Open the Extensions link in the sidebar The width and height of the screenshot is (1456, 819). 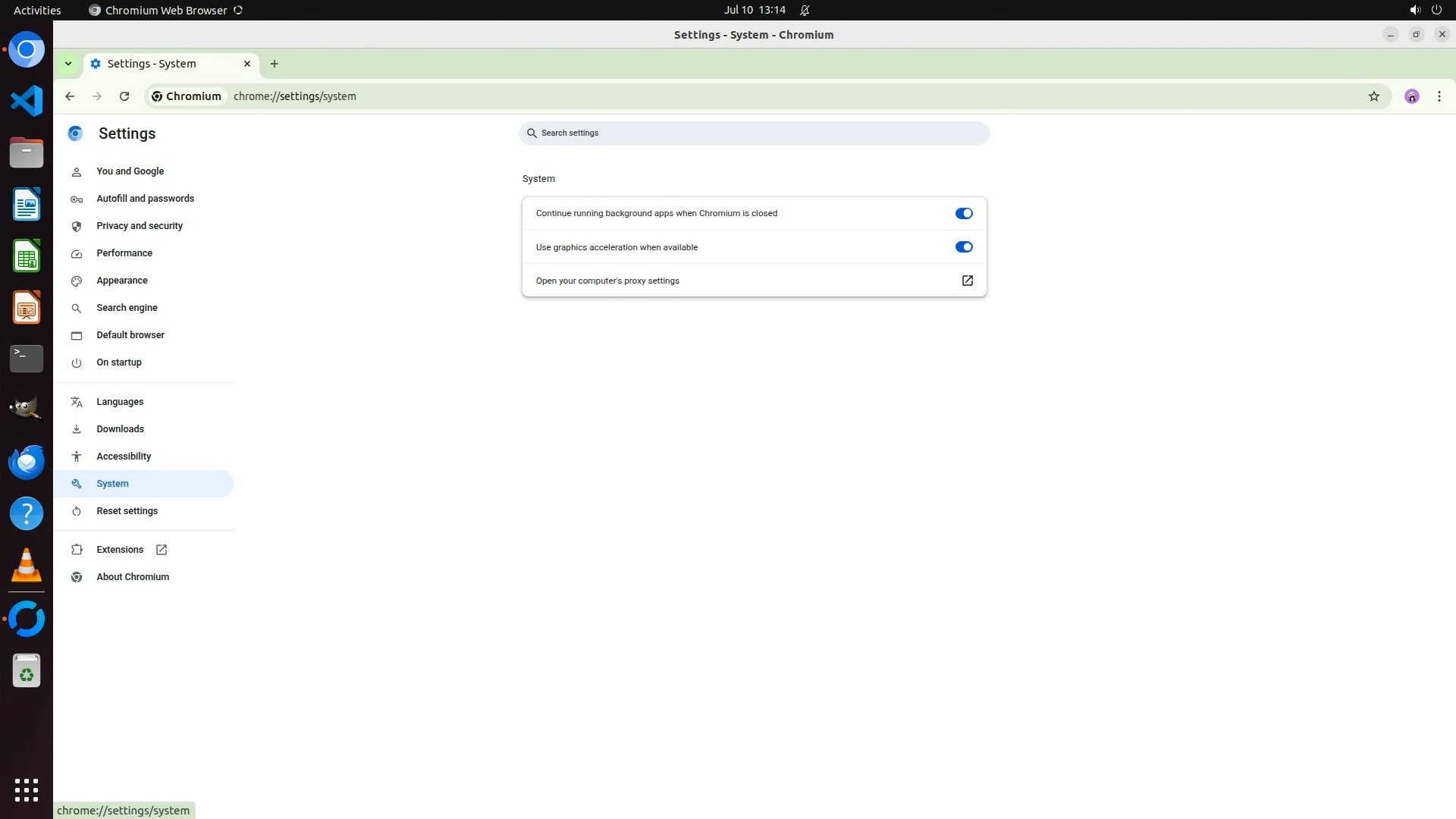[x=120, y=550]
